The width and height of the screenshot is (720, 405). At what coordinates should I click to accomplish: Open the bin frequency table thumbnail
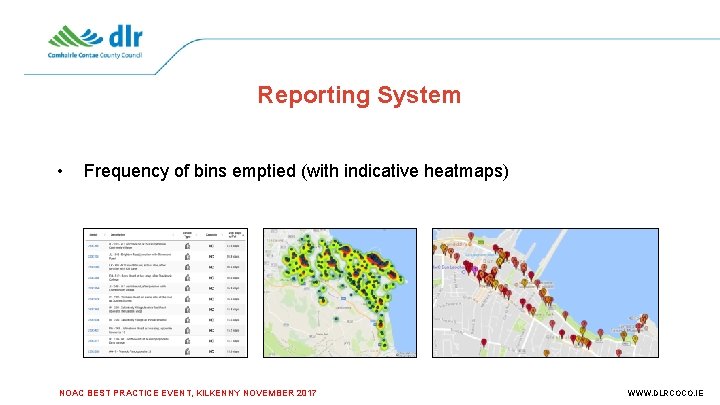pyautogui.click(x=165, y=292)
